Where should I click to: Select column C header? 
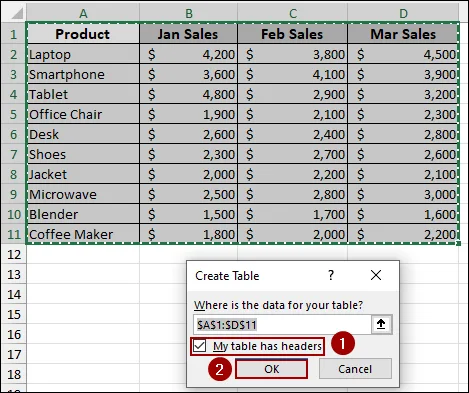pyautogui.click(x=293, y=13)
